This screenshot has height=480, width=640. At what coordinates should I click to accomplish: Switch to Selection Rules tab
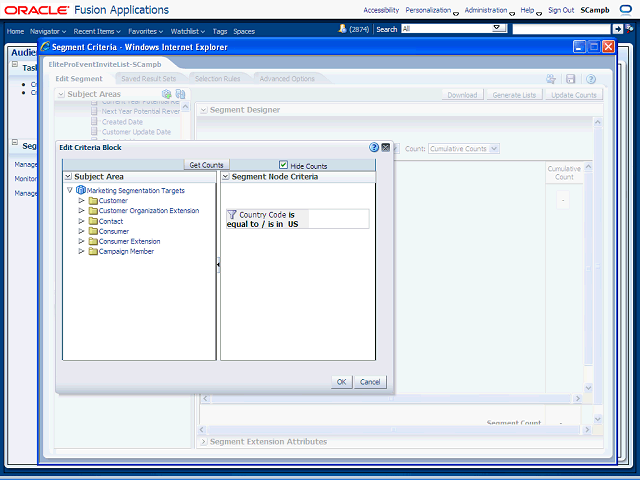[x=218, y=79]
